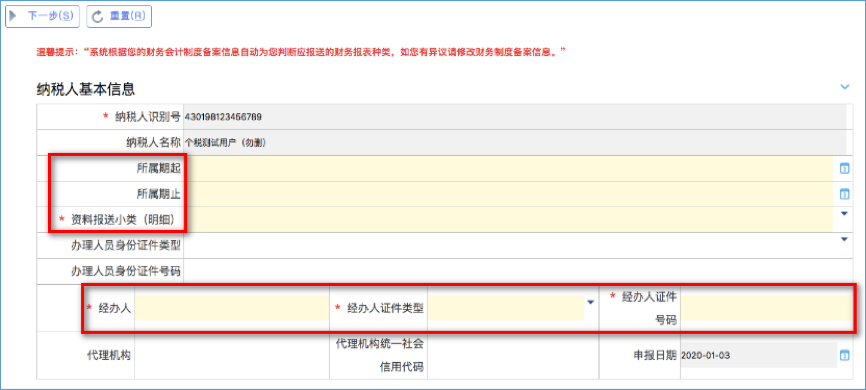Open calendar icon for 所属期止
866x390 pixels.
pyautogui.click(x=844, y=194)
